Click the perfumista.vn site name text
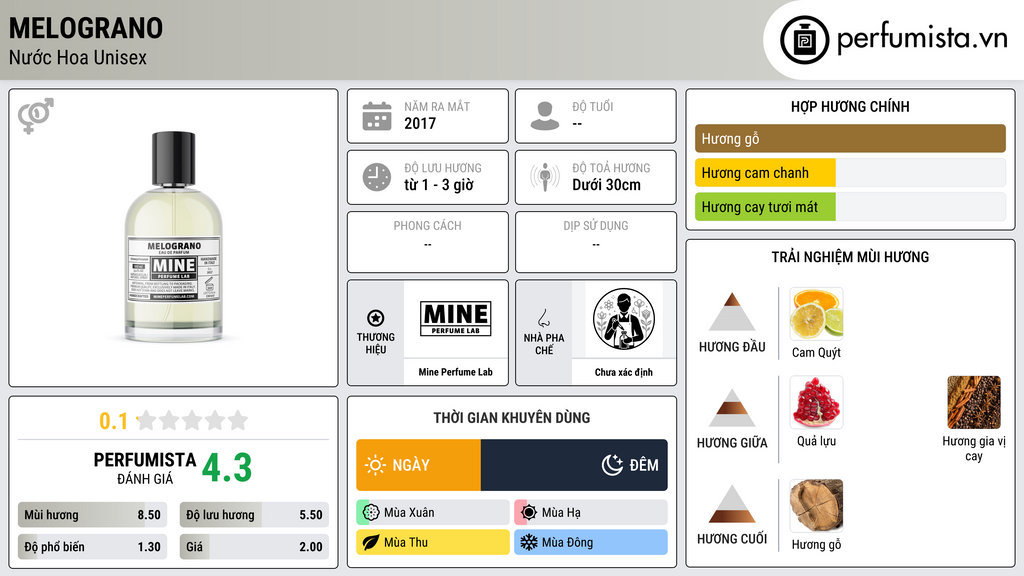The height and width of the screenshot is (576, 1024). (923, 38)
